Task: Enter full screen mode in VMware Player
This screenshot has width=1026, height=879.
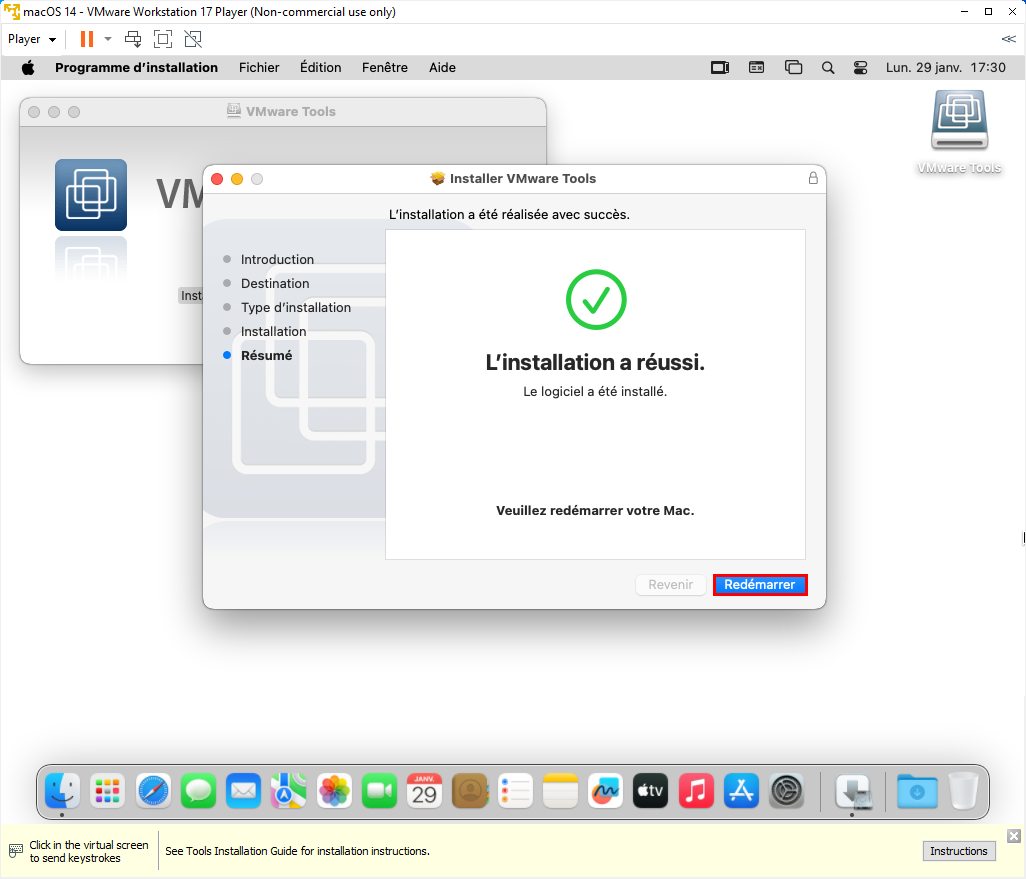Action: tap(163, 39)
